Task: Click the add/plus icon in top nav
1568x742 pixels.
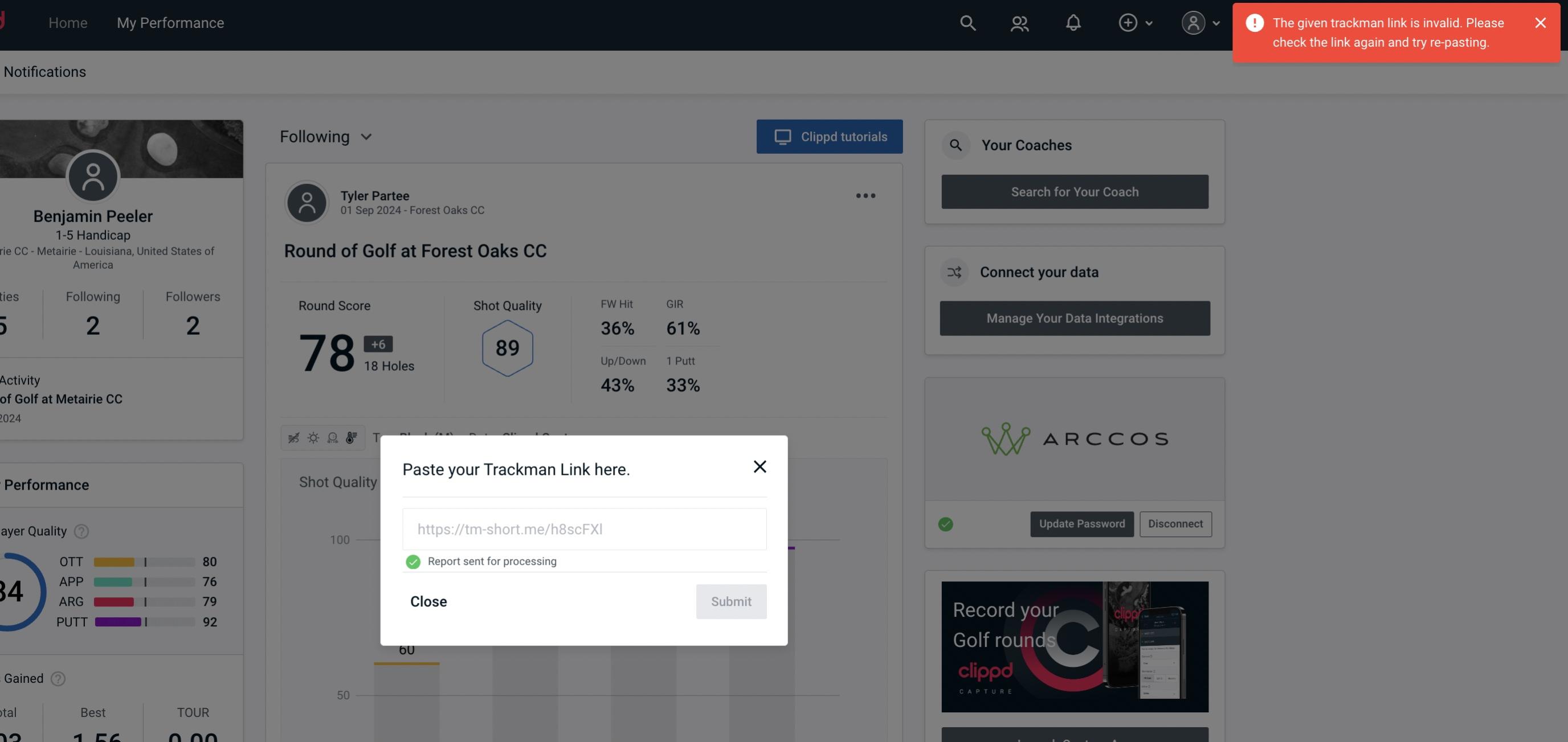Action: click(1127, 22)
